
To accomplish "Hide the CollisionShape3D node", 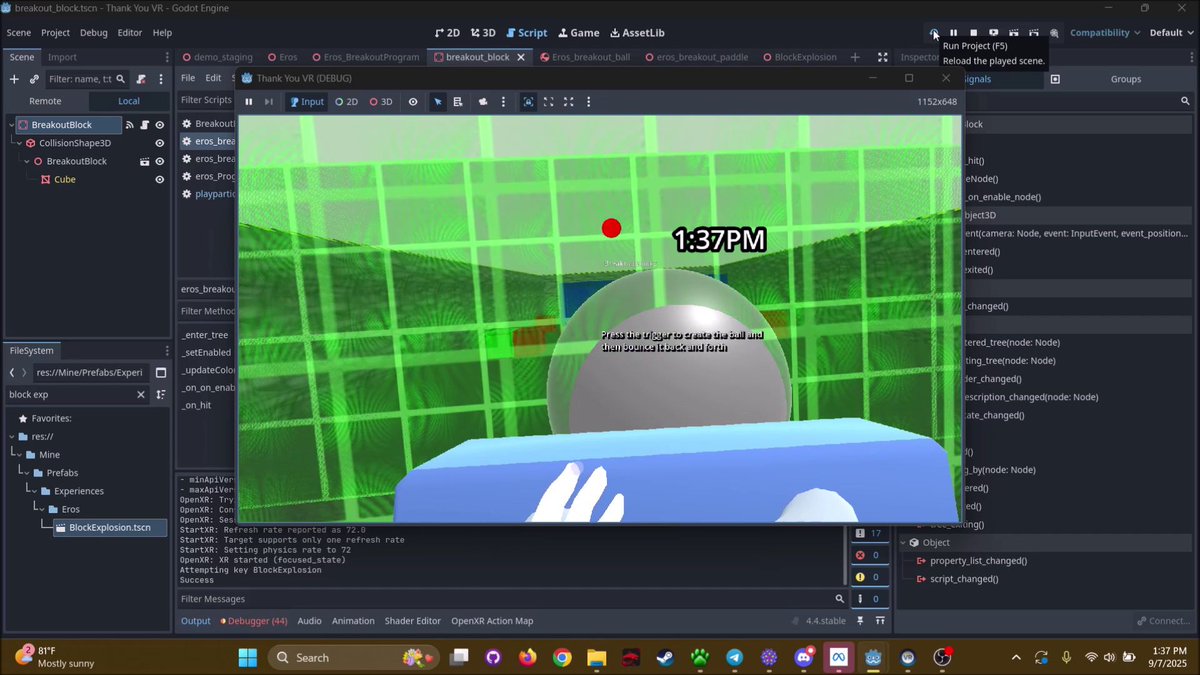I will click(159, 142).
